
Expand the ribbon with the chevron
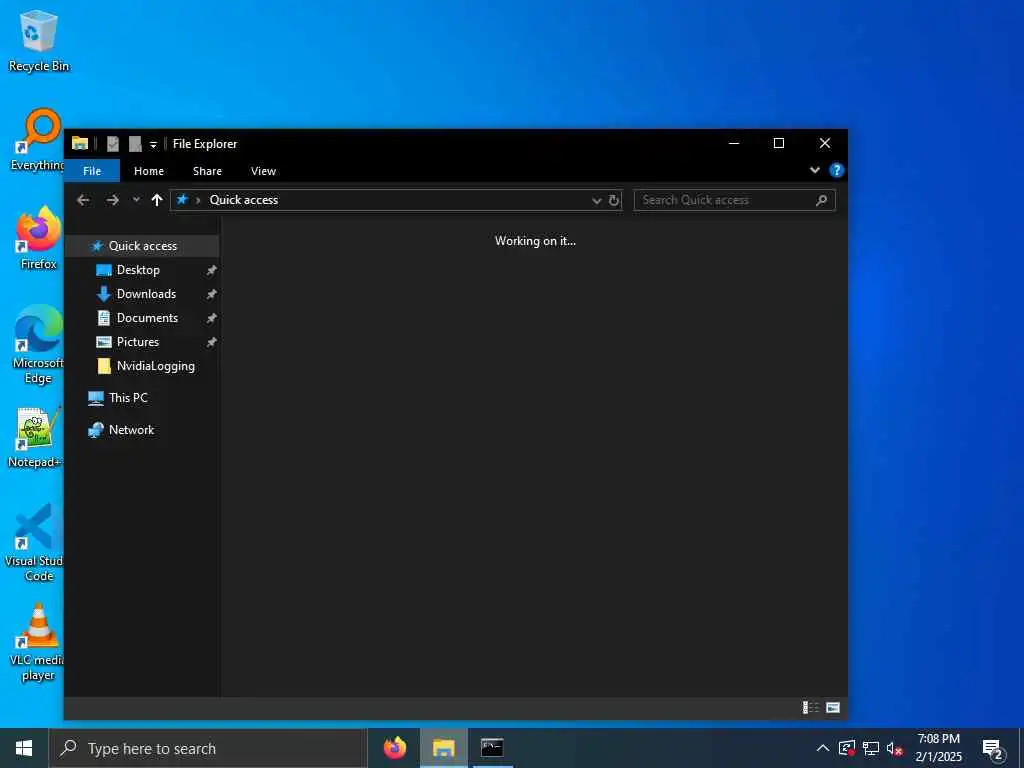point(814,170)
